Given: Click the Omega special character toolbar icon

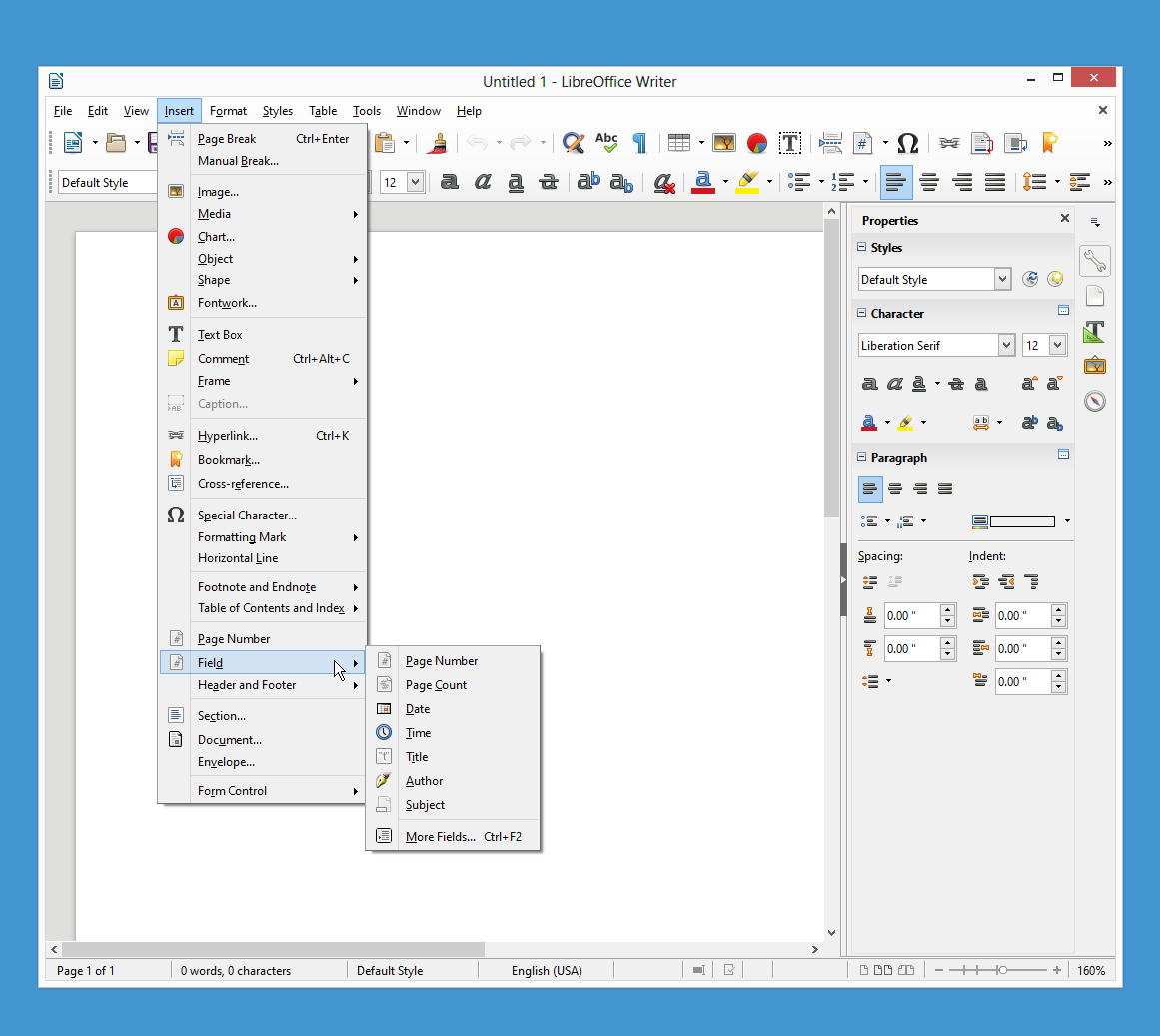Looking at the screenshot, I should click(908, 143).
